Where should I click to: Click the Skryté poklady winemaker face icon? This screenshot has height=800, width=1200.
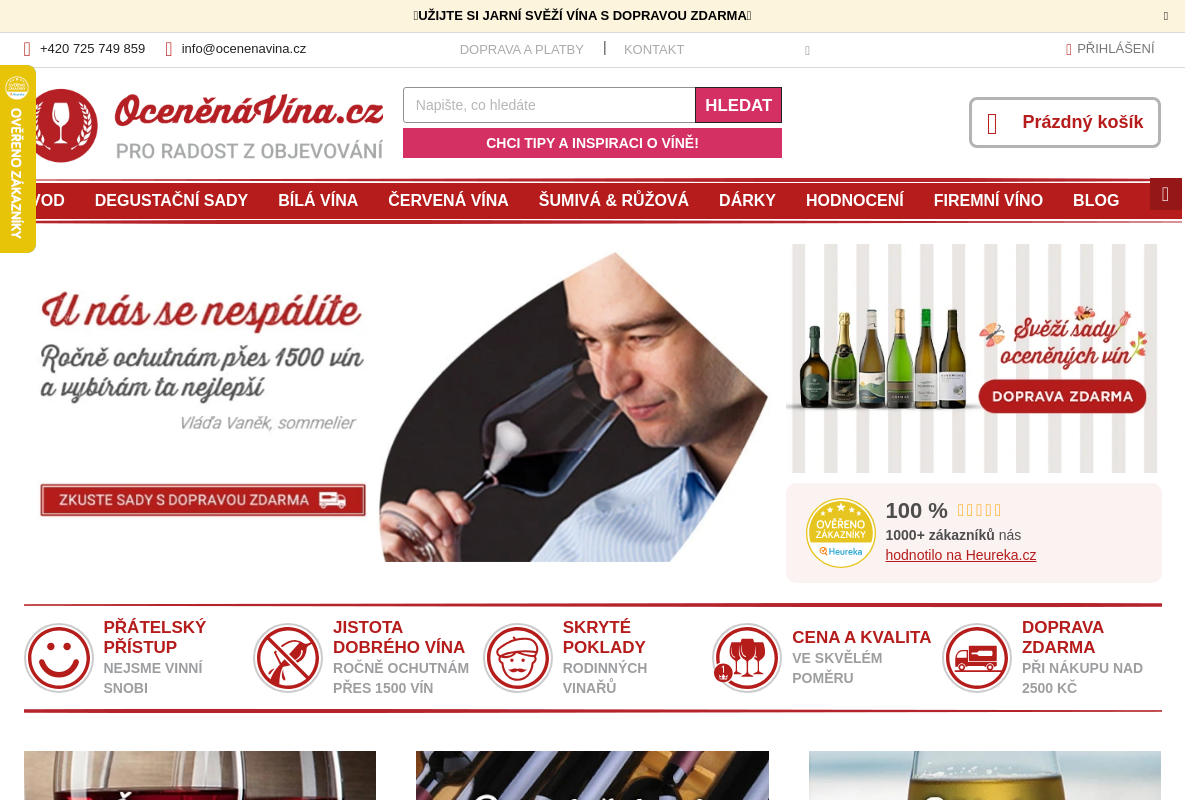coord(518,658)
